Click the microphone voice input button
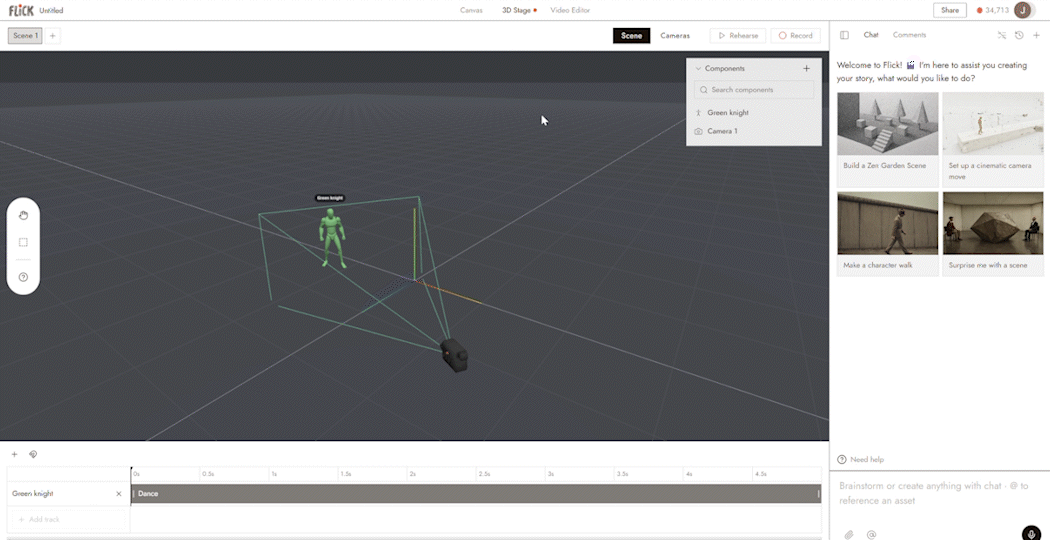This screenshot has width=1050, height=540. click(x=1032, y=533)
